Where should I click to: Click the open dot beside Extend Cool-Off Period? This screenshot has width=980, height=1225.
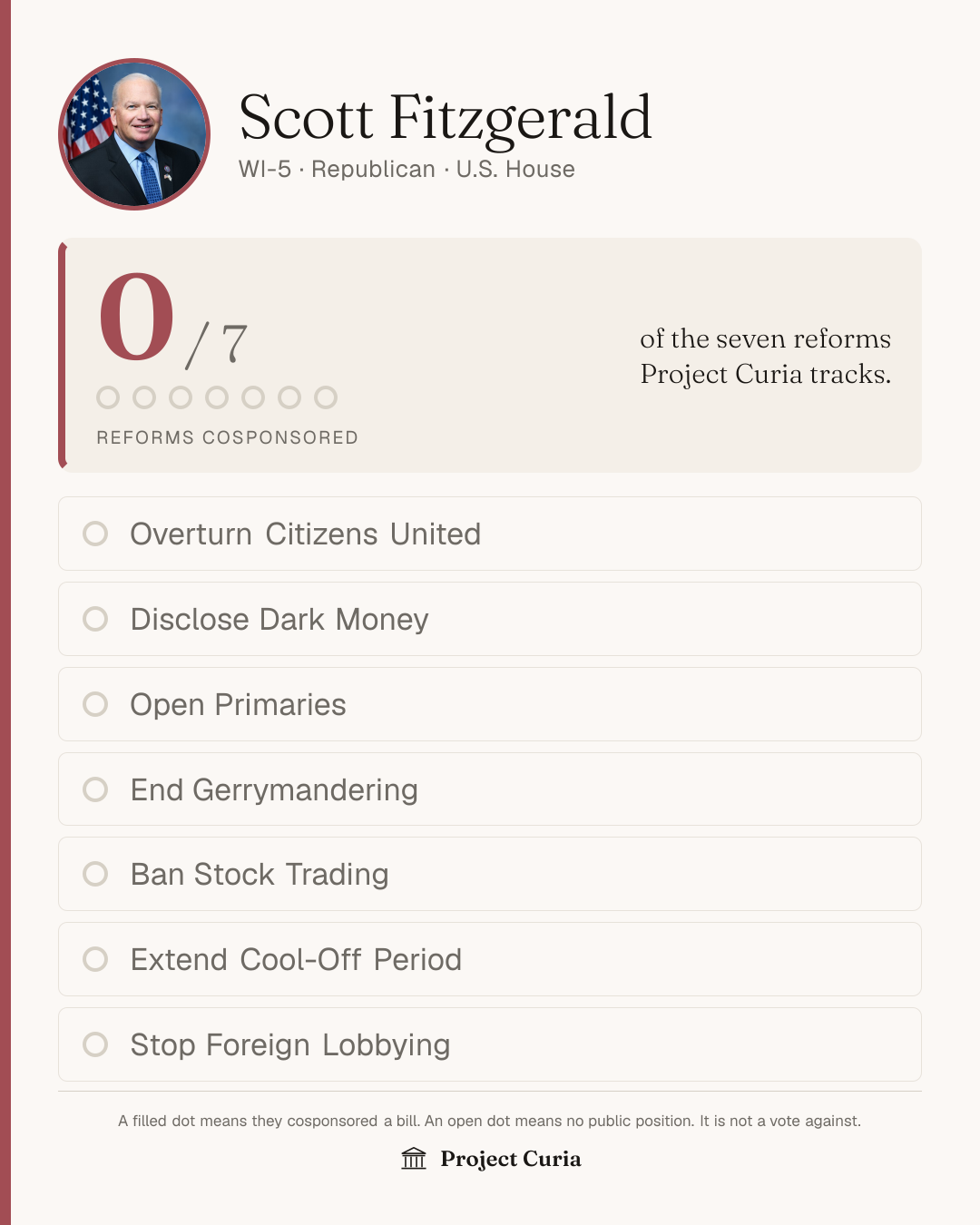(95, 959)
